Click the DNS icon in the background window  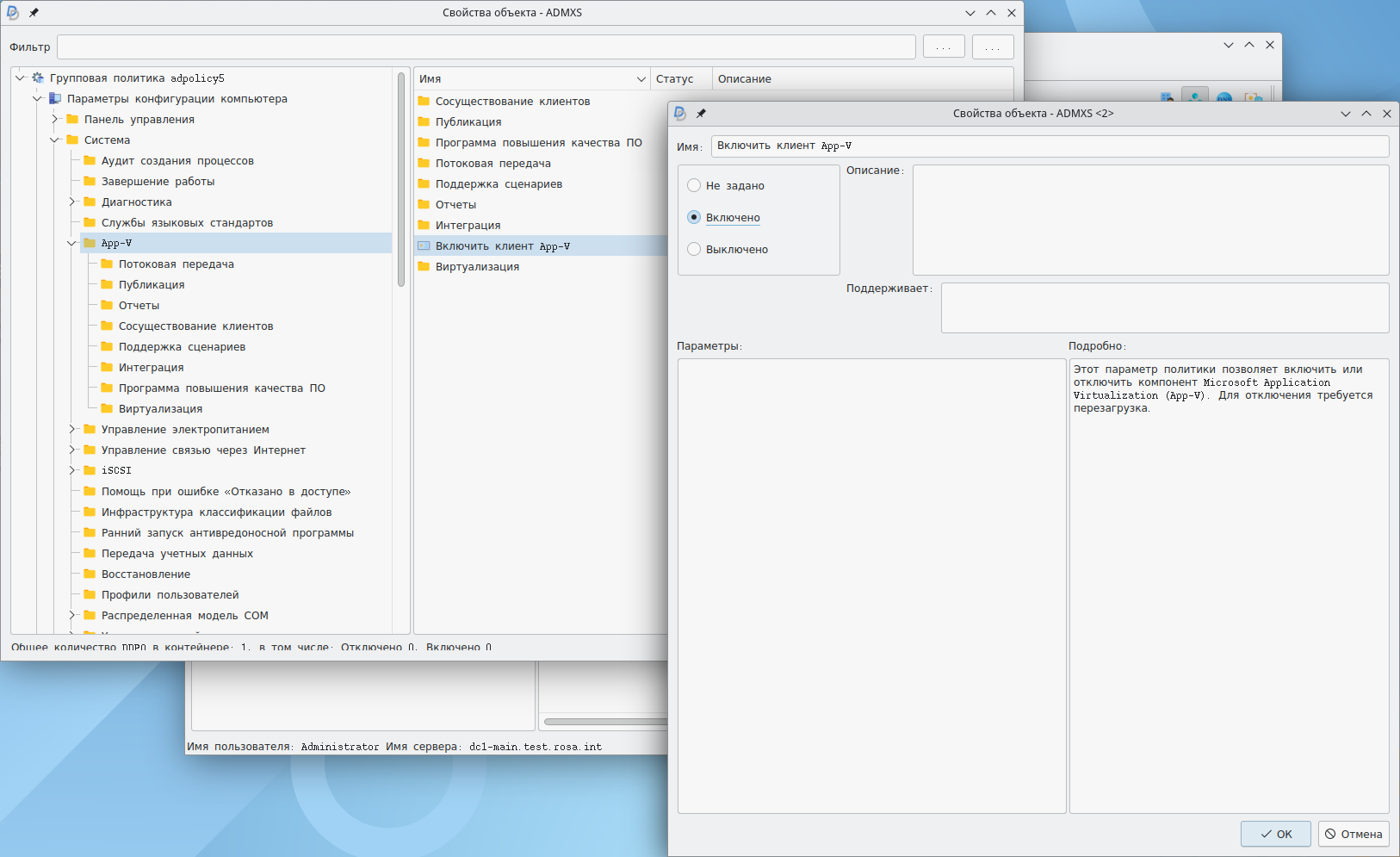point(1223,97)
